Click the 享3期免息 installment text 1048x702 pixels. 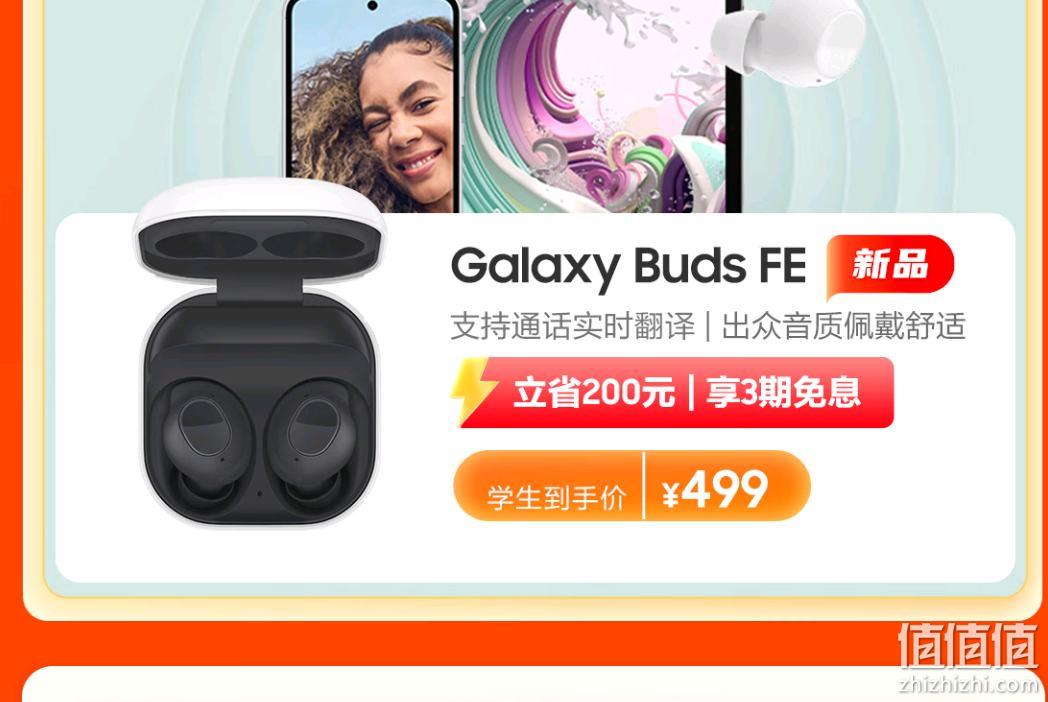coord(783,392)
